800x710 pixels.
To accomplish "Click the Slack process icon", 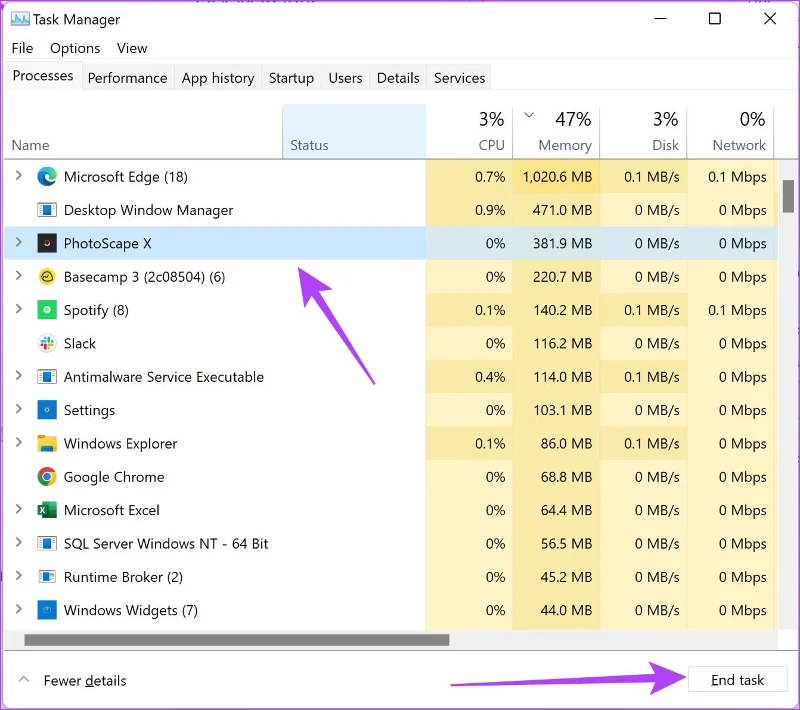I will point(47,343).
